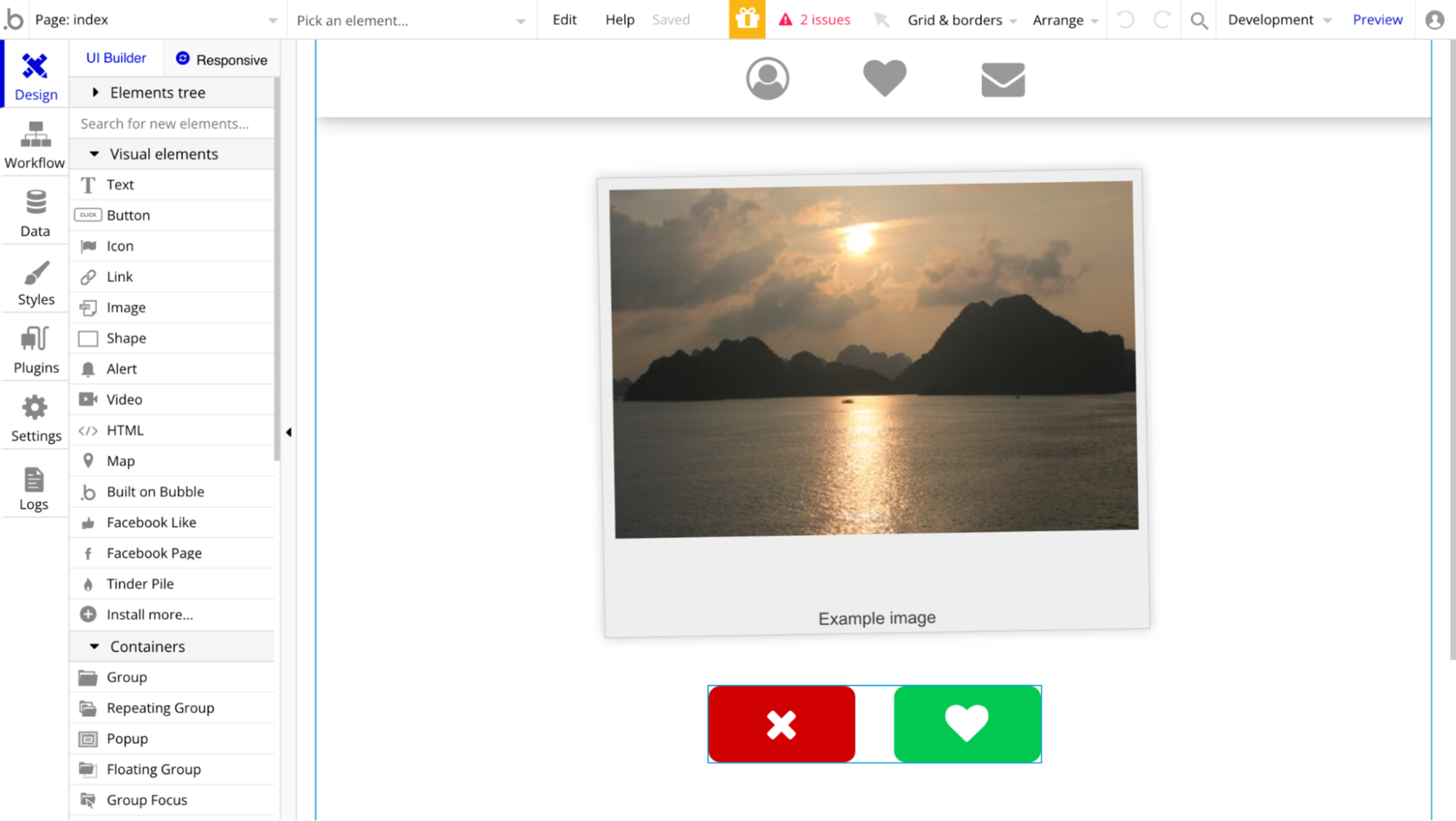Image resolution: width=1456 pixels, height=821 pixels.
Task: Collapse the Visual elements section
Action: pos(172,154)
